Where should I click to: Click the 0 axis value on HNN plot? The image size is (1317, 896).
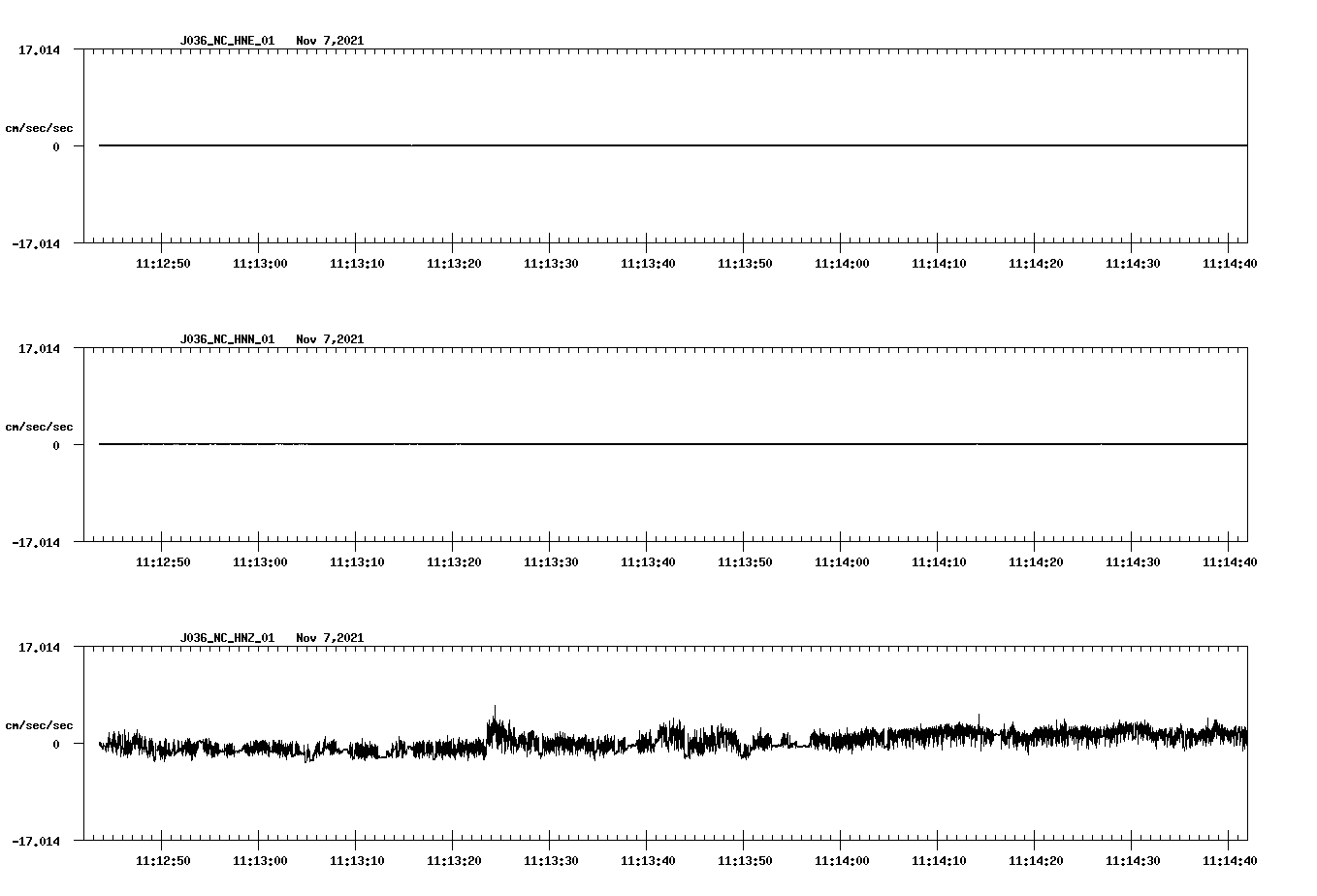click(56, 445)
